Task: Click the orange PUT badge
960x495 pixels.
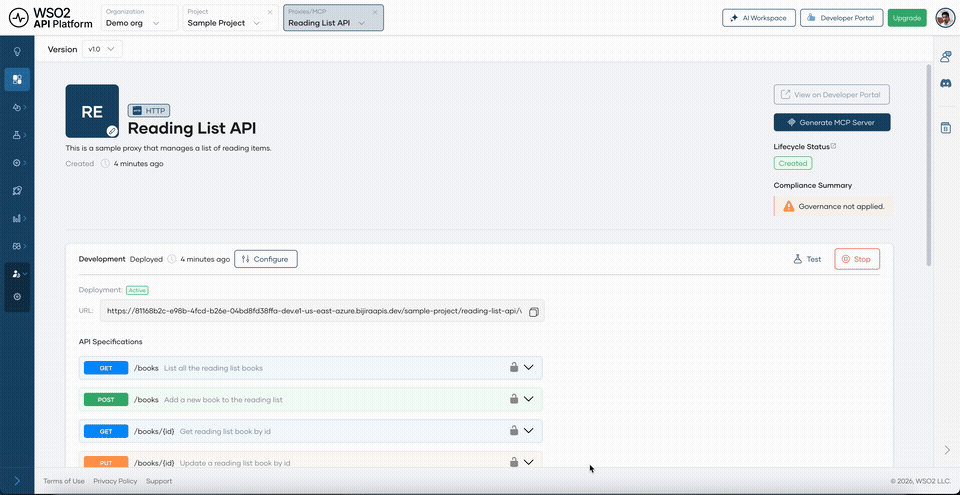Action: pyautogui.click(x=106, y=463)
